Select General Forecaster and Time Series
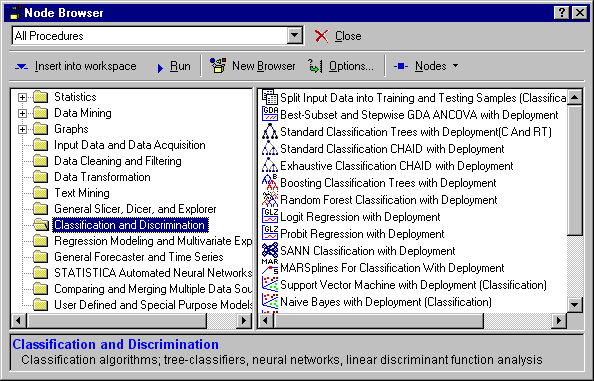 [x=139, y=257]
